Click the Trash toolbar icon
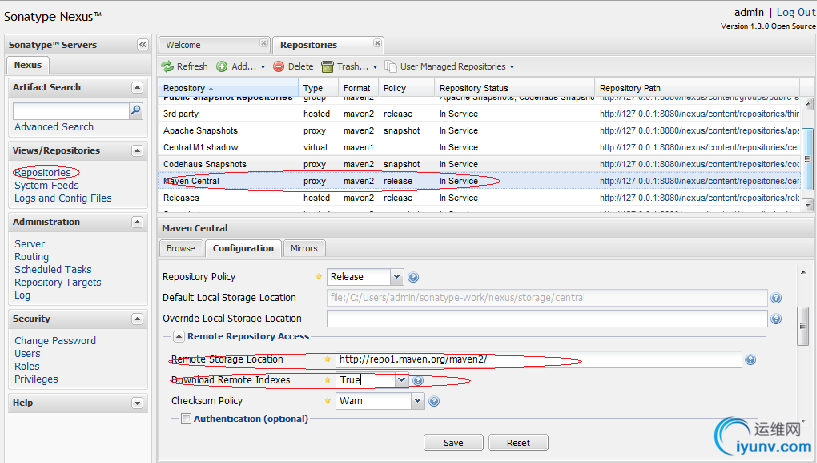The height and width of the screenshot is (463, 817). click(327, 66)
